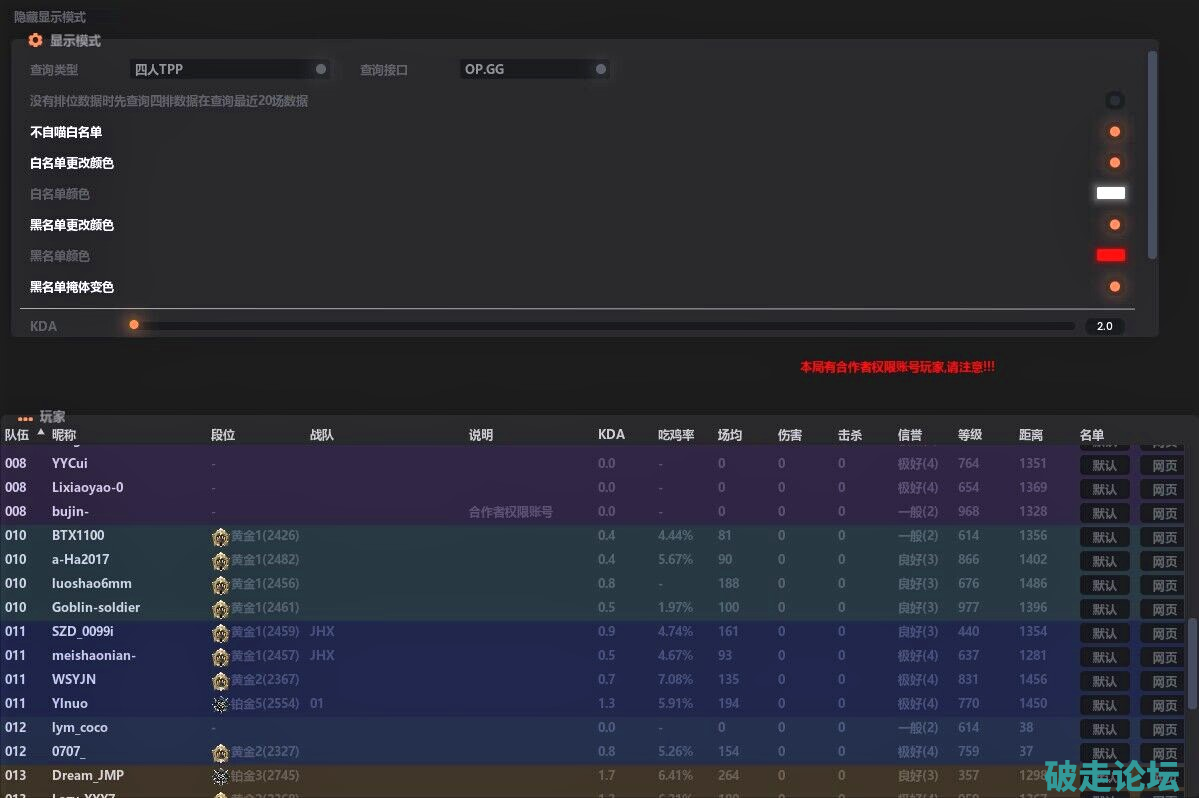Viewport: 1199px width, 798px height.
Task: Click the platinum rank badge for YInuo
Action: point(220,705)
